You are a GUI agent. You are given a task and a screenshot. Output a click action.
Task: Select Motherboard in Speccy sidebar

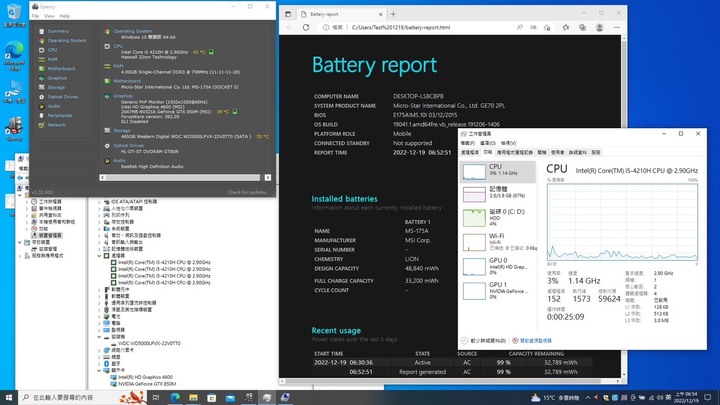pyautogui.click(x=61, y=68)
